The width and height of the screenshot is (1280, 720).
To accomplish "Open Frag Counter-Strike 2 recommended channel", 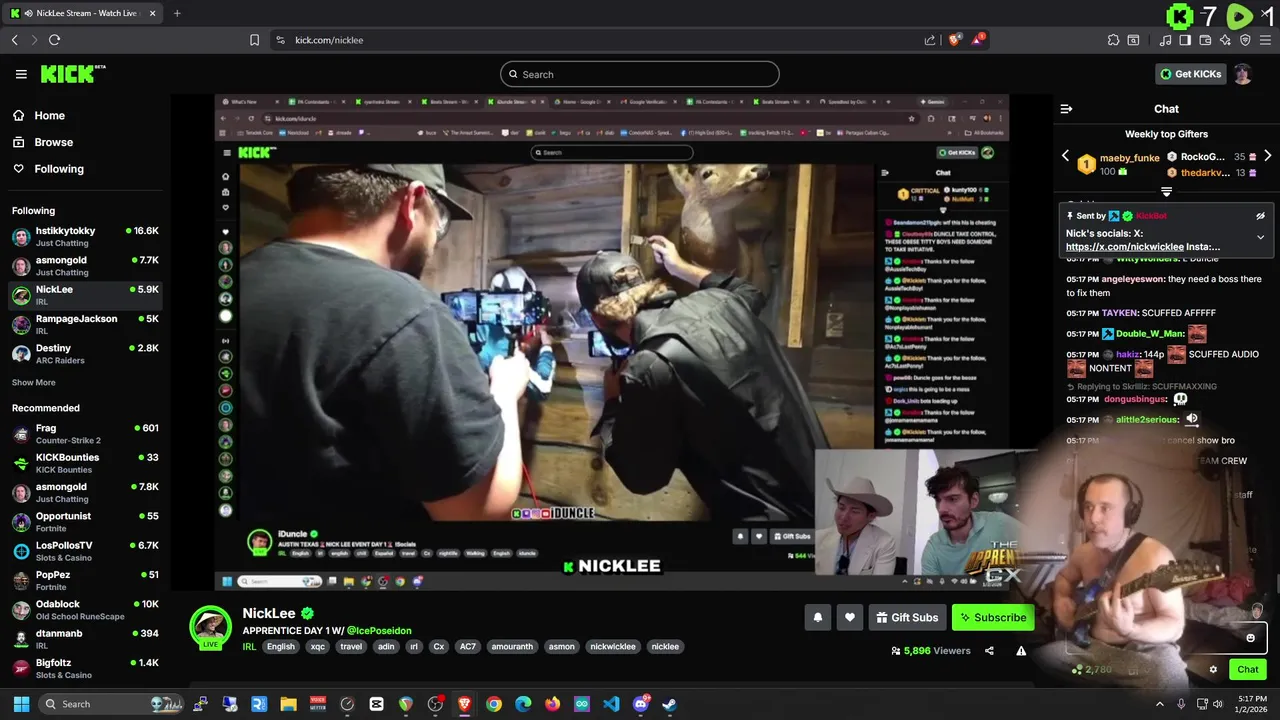I will click(x=85, y=434).
